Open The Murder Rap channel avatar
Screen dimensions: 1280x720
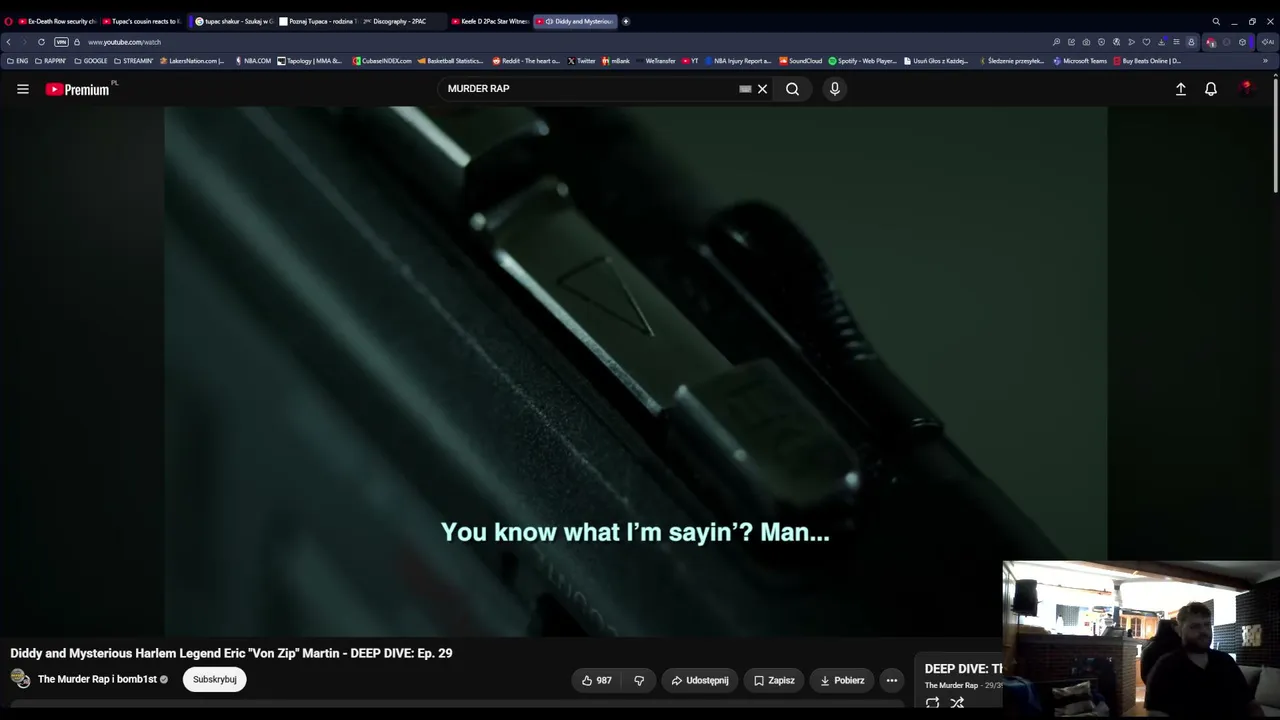(20, 679)
